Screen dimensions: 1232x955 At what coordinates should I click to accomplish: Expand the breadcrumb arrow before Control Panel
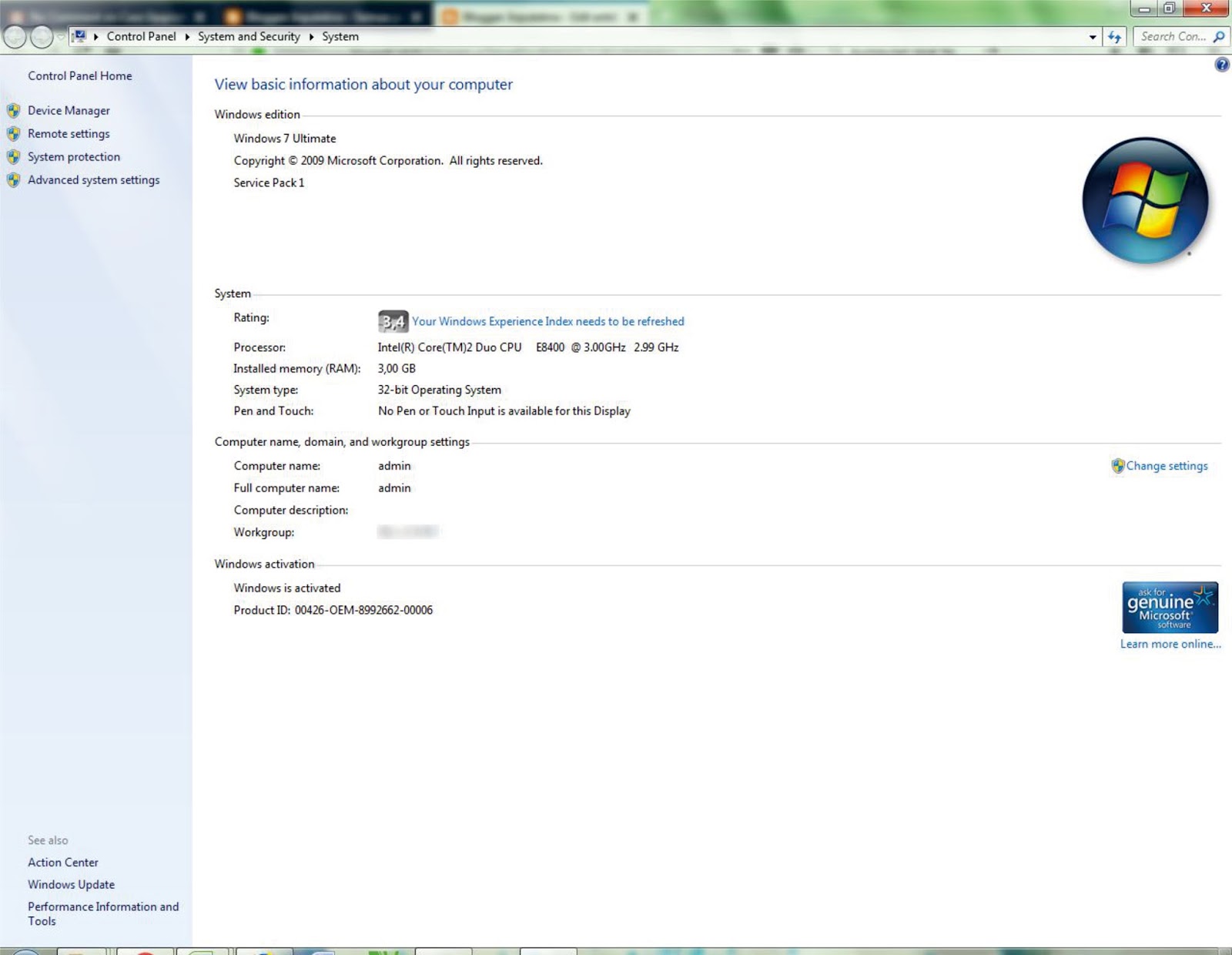[x=96, y=36]
